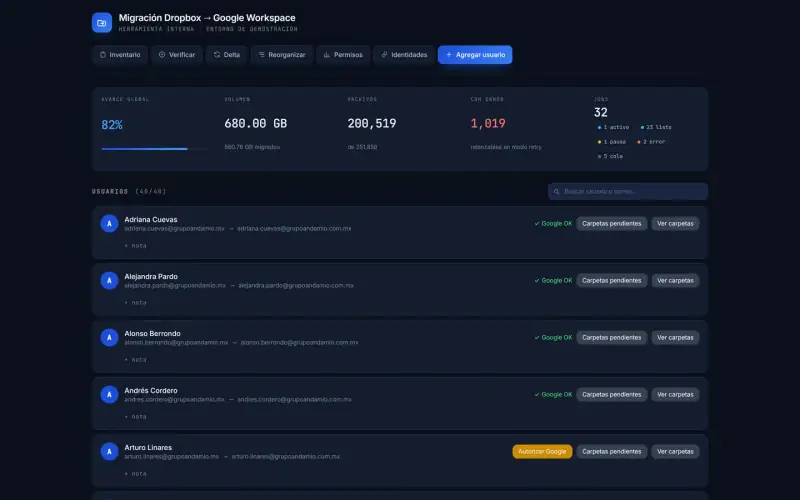Click Google OK status for Alonso Berrondo
The image size is (800, 500).
tap(553, 337)
